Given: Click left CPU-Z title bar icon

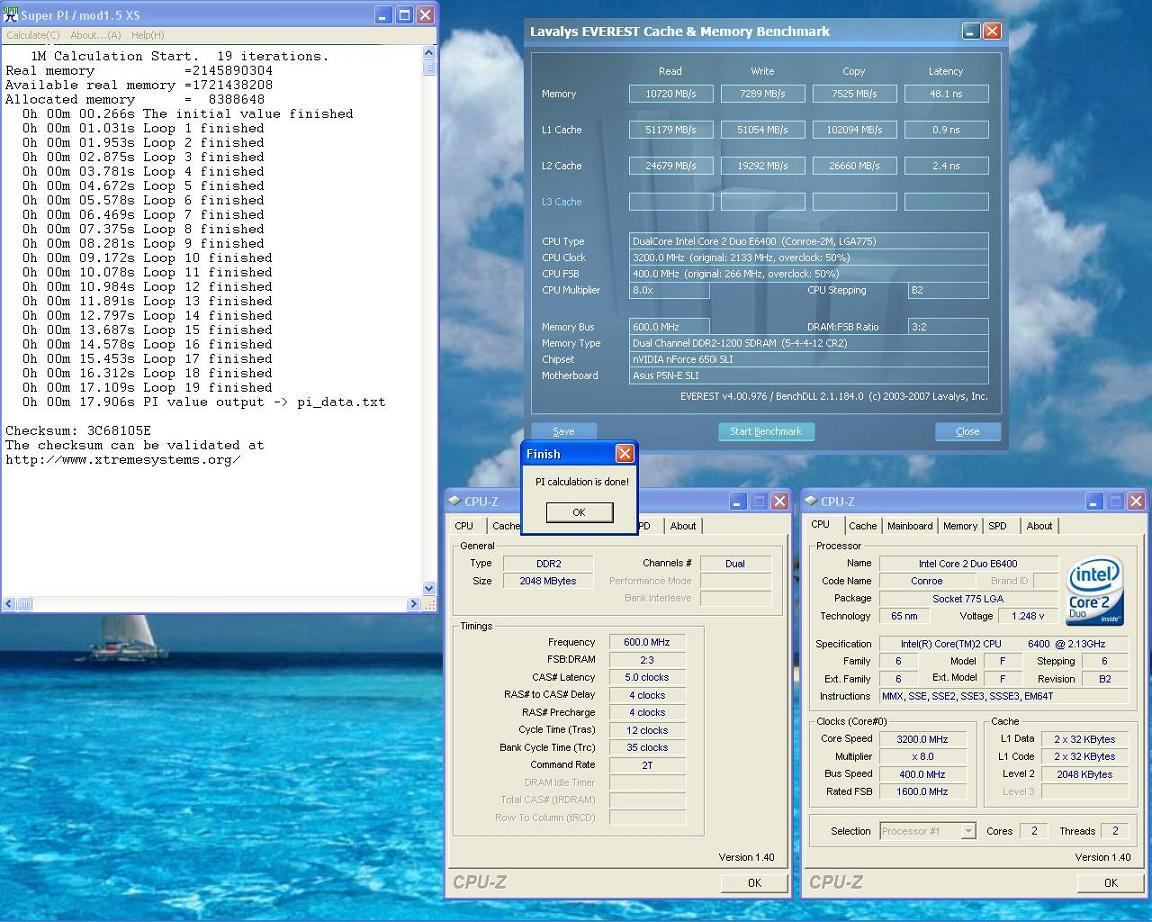Looking at the screenshot, I should pos(456,501).
